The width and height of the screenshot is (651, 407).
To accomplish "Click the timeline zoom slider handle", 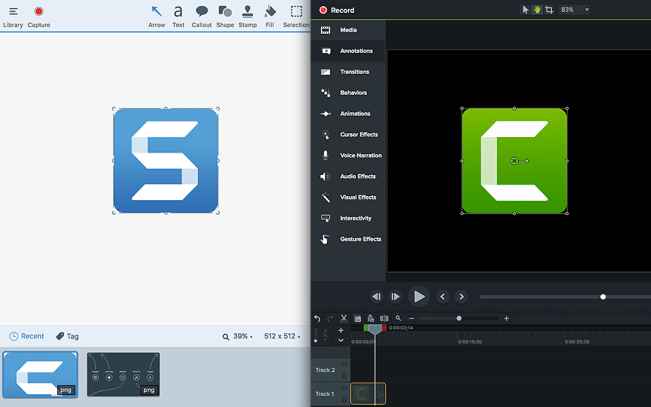I will 459,318.
